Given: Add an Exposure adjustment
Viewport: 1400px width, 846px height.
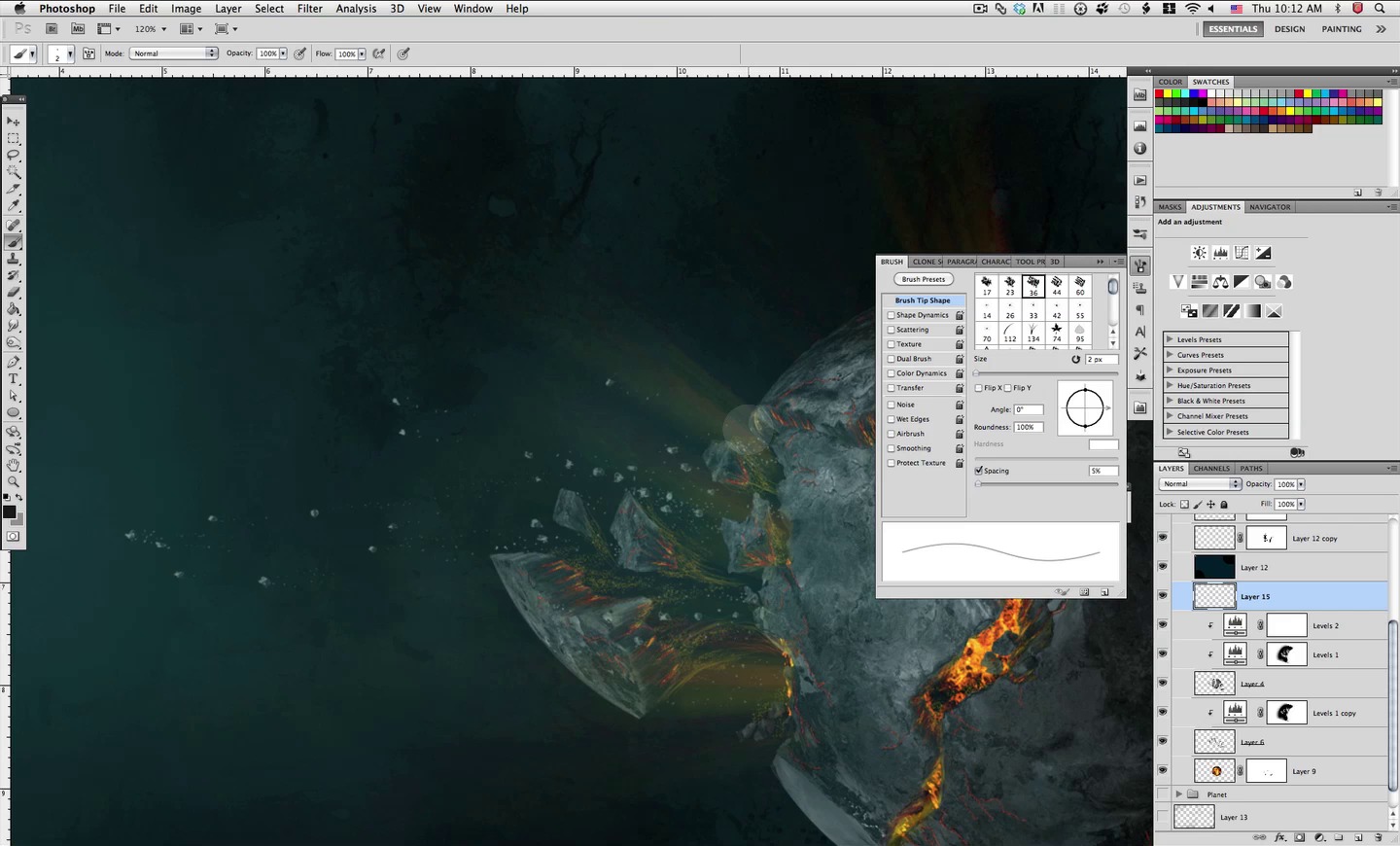Looking at the screenshot, I should pos(1263,253).
